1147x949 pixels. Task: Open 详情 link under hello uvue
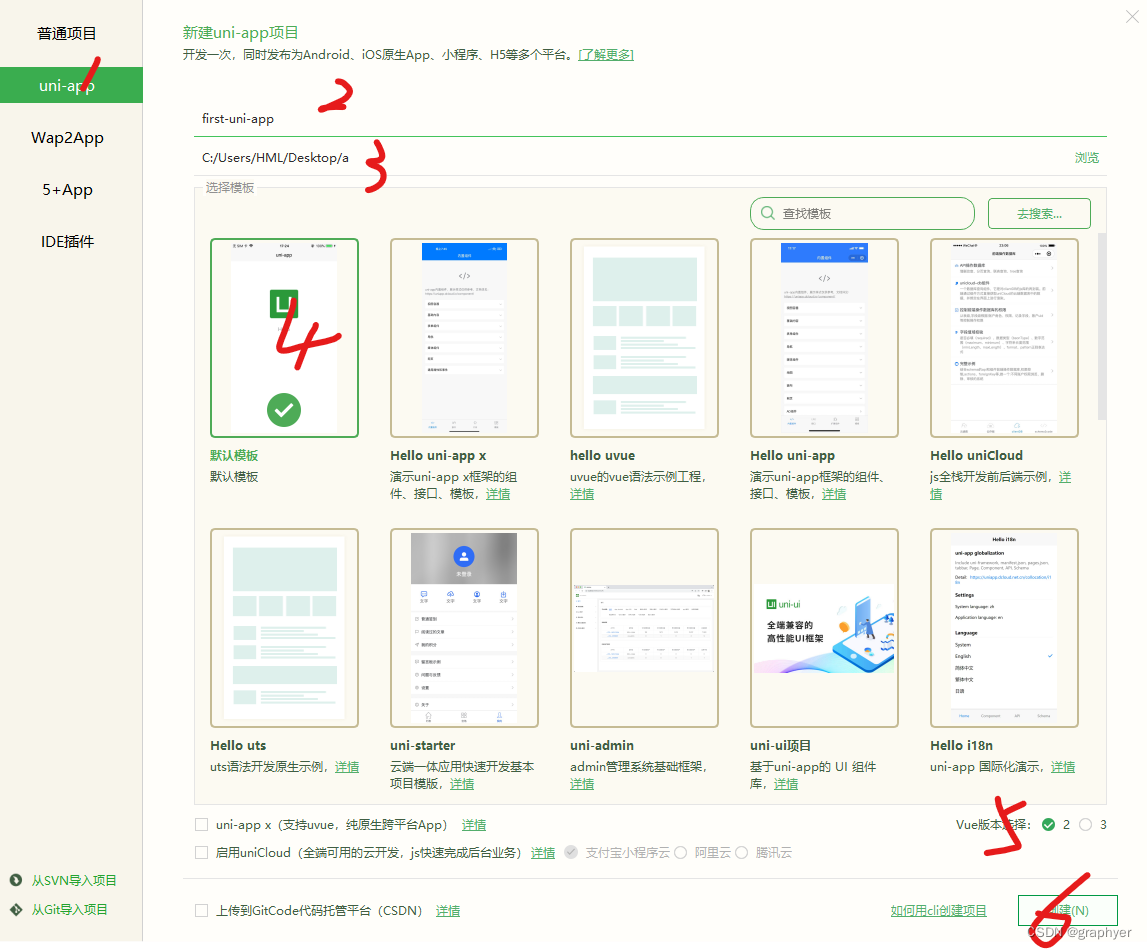[x=582, y=495]
